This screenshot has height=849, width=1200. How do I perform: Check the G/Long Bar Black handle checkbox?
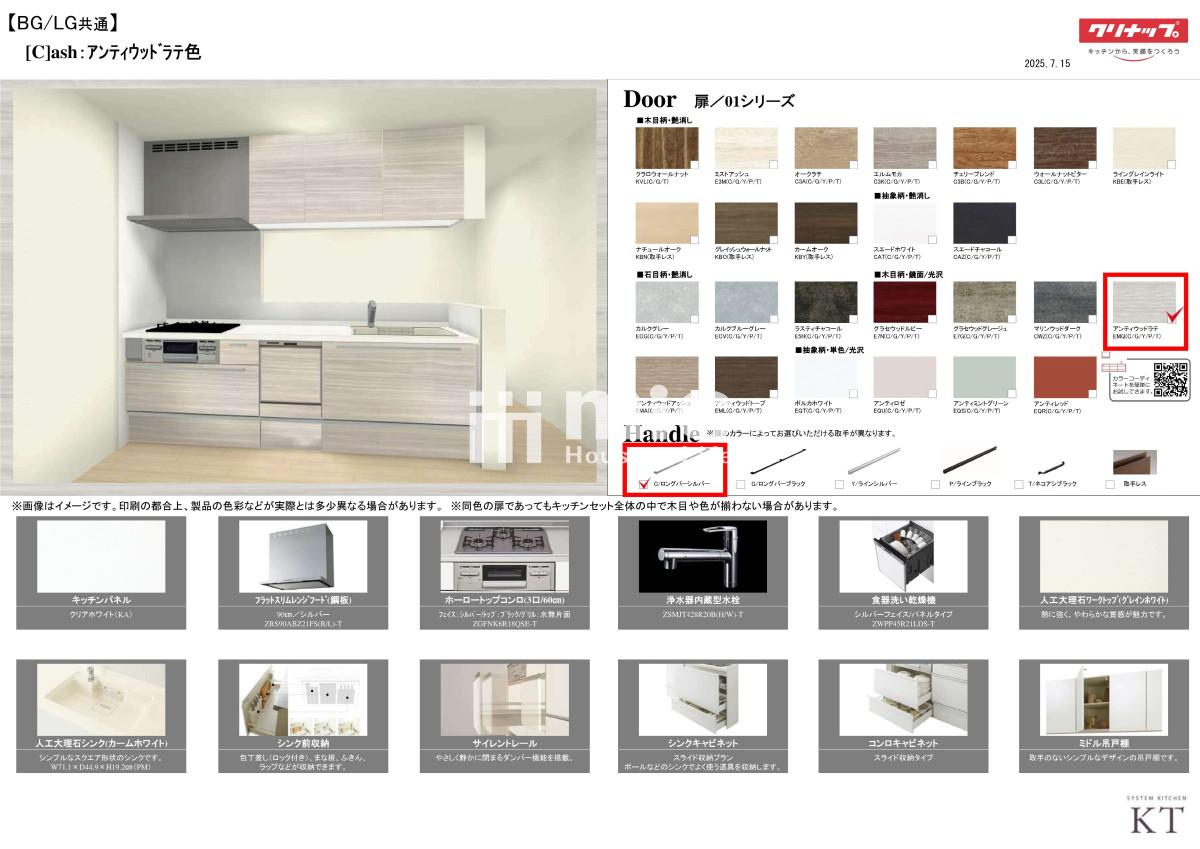pos(741,483)
